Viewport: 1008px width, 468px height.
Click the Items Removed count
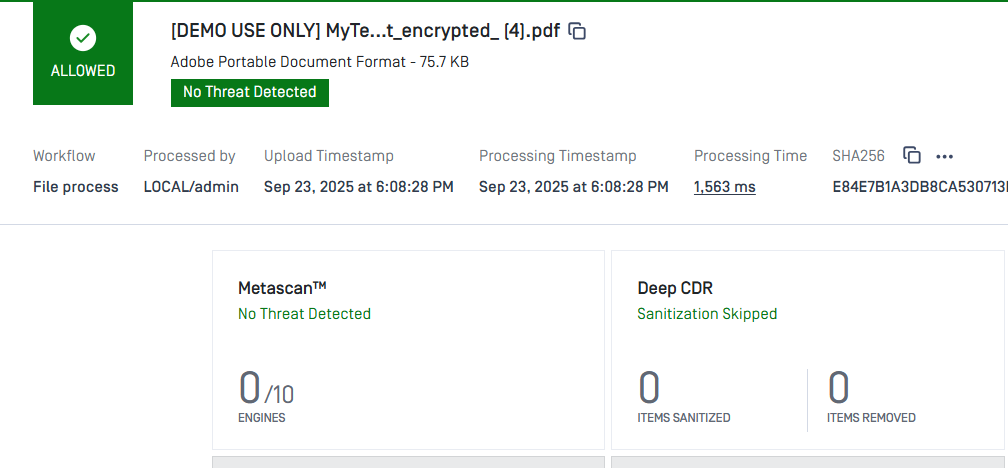838,388
